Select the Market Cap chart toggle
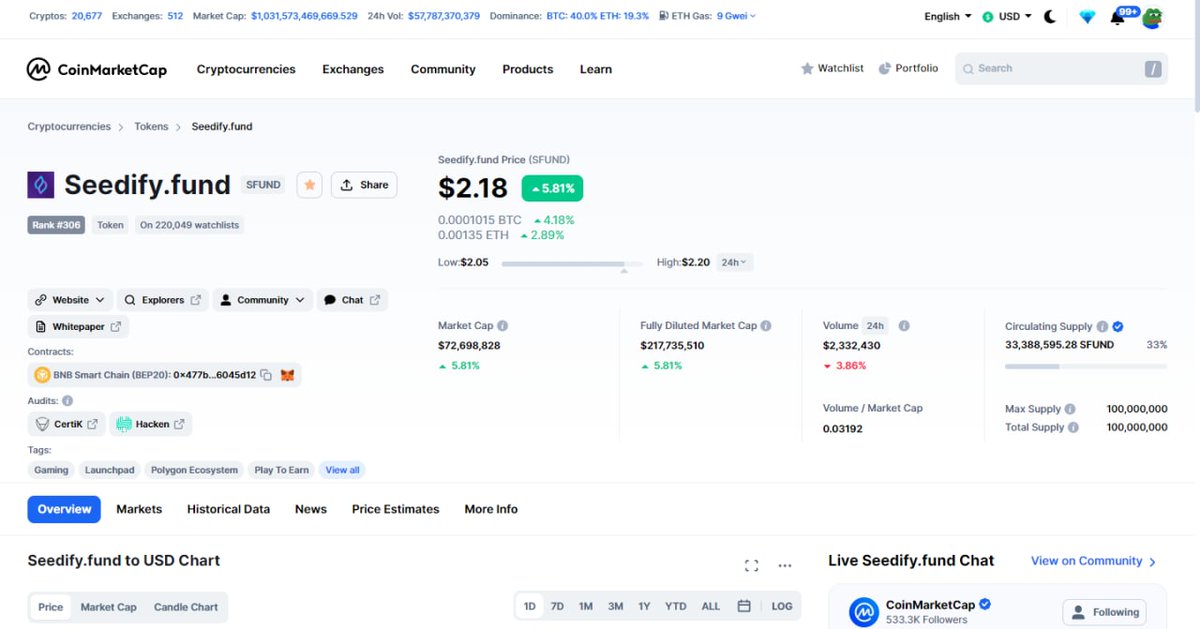The image size is (1200, 629). tap(109, 607)
